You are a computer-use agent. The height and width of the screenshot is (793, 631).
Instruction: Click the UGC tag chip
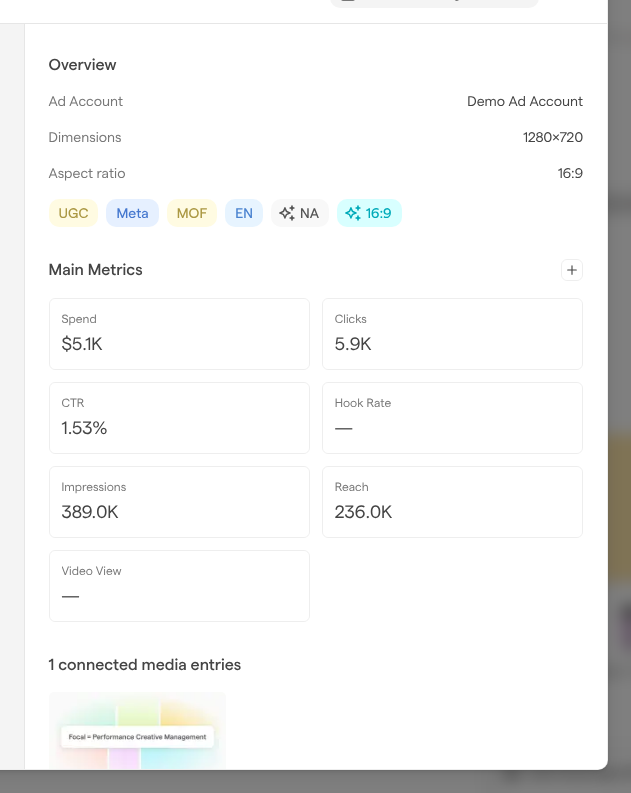click(73, 213)
